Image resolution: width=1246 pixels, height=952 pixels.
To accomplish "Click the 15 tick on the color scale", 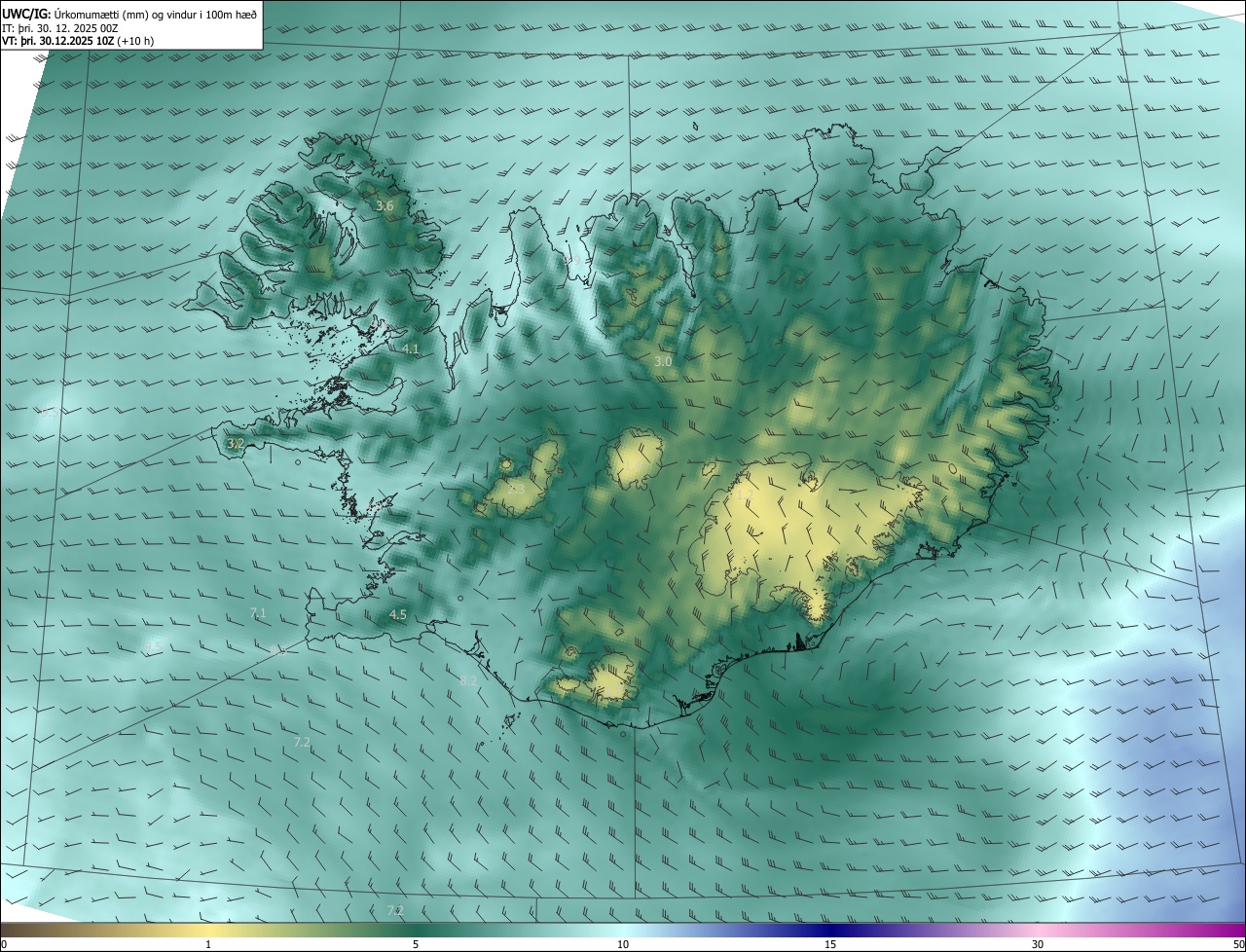I will (x=830, y=944).
